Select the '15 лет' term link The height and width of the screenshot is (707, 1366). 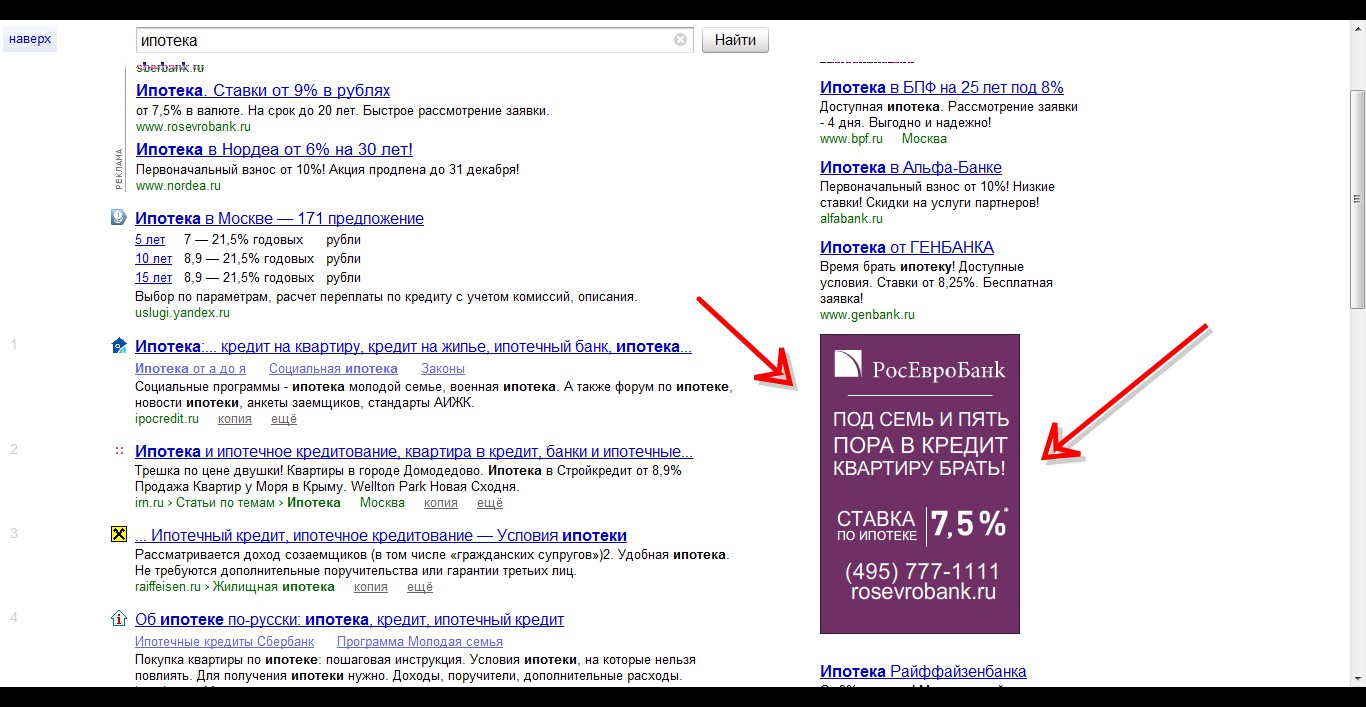[153, 278]
